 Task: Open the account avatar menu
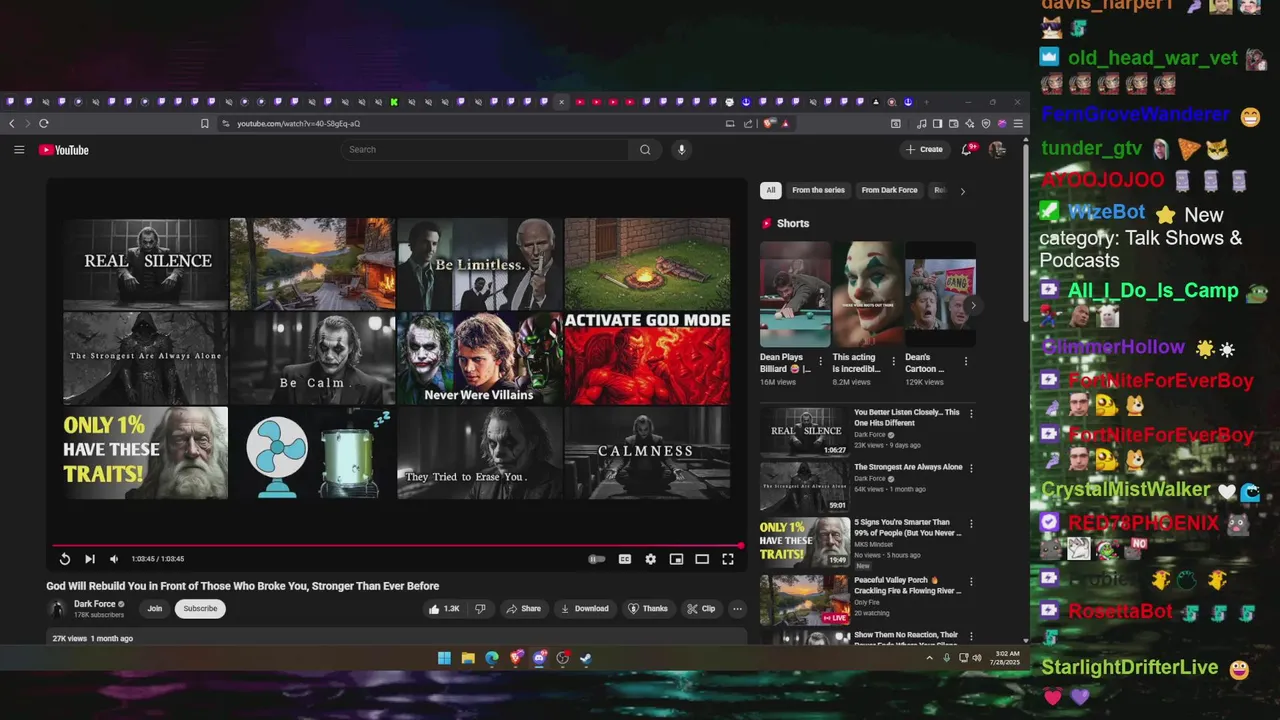point(997,149)
